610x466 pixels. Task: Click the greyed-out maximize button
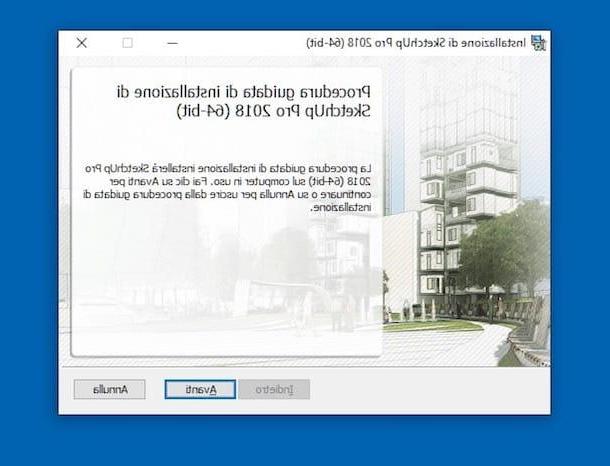pyautogui.click(x=128, y=43)
